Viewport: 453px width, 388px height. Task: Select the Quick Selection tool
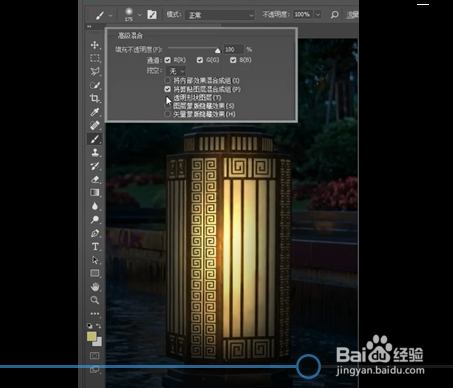[95, 85]
